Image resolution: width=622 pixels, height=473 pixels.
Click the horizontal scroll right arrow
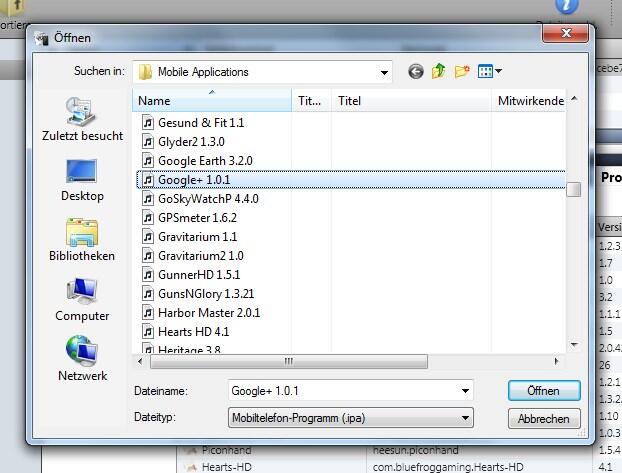(x=556, y=361)
